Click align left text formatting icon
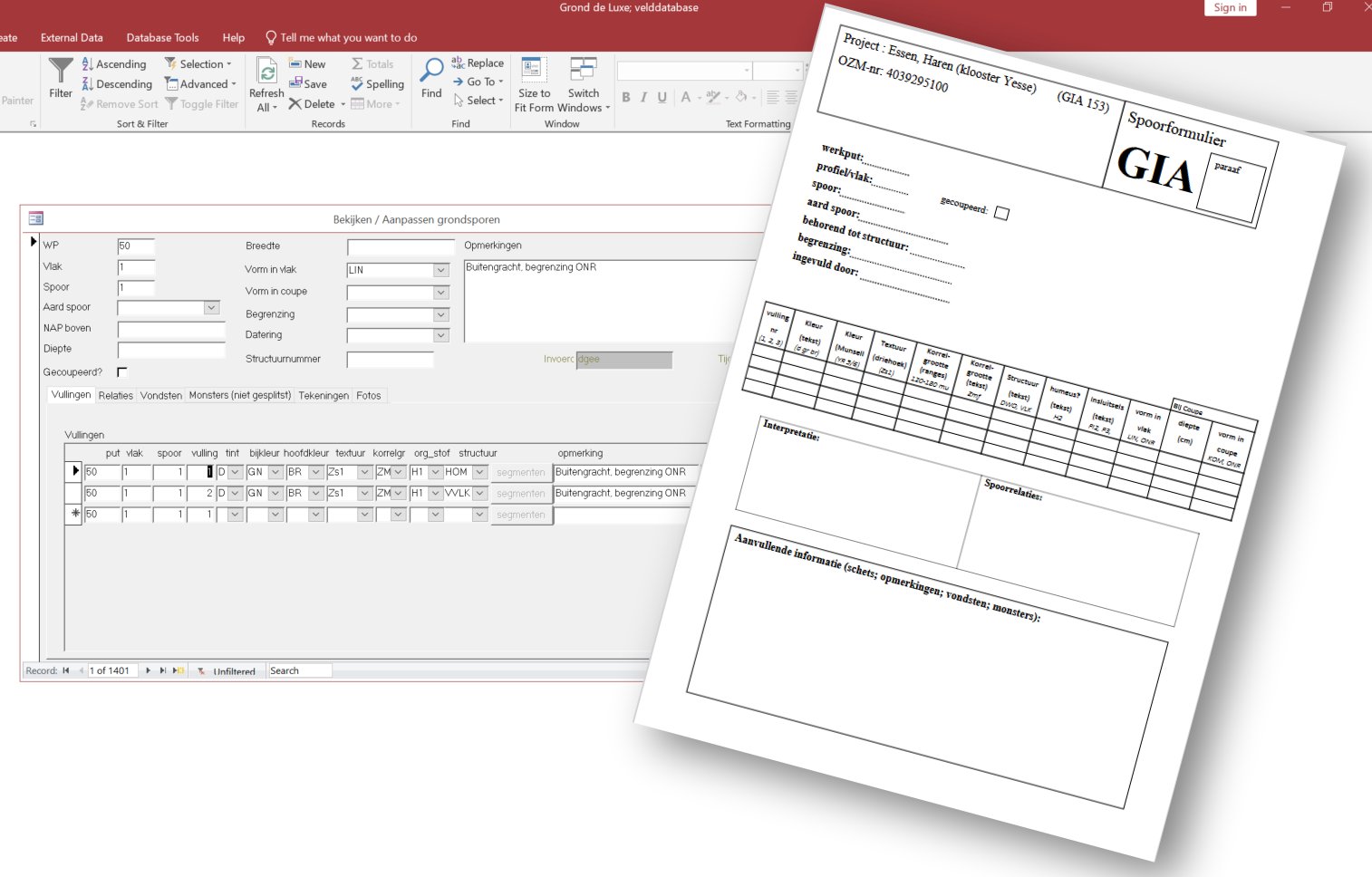Image resolution: width=1372 pixels, height=877 pixels. point(773,97)
